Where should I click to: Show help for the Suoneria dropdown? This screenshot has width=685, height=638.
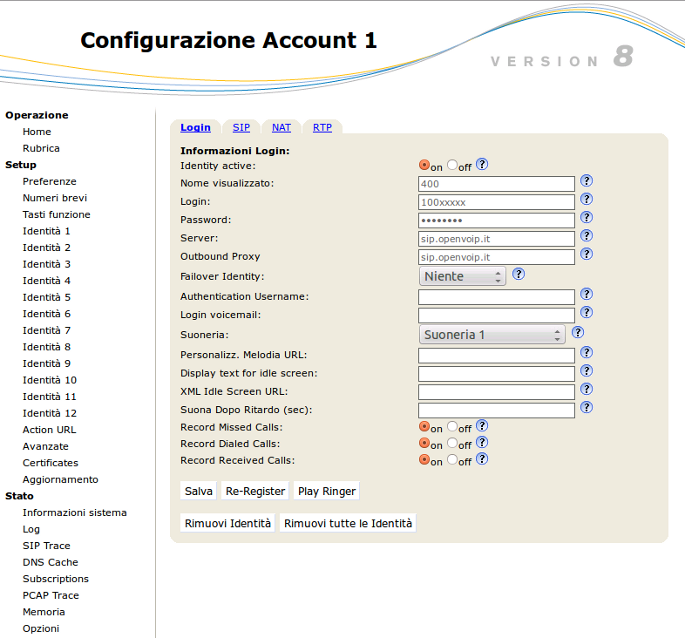[578, 333]
